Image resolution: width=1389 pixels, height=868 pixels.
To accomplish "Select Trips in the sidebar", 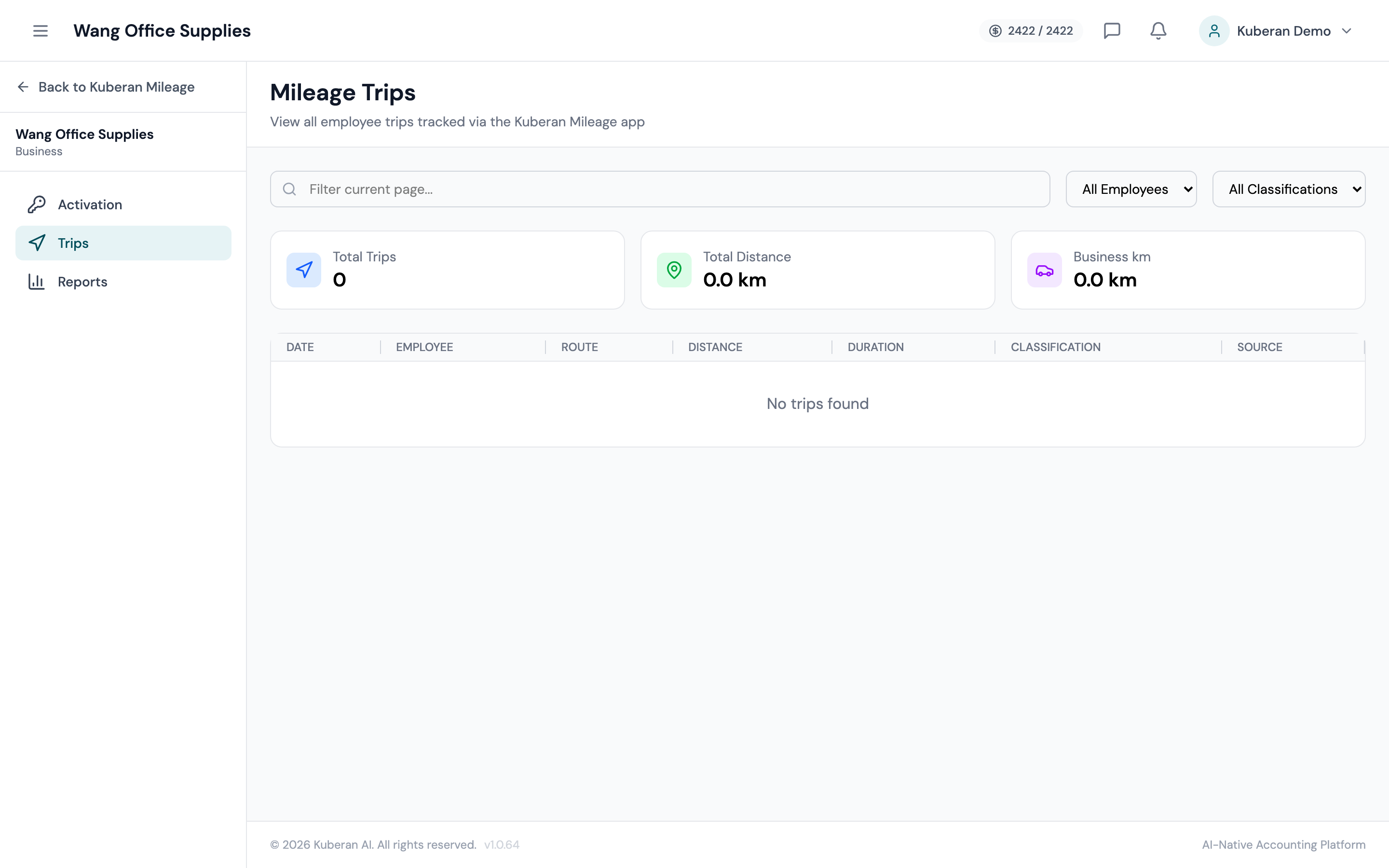I will click(x=123, y=243).
